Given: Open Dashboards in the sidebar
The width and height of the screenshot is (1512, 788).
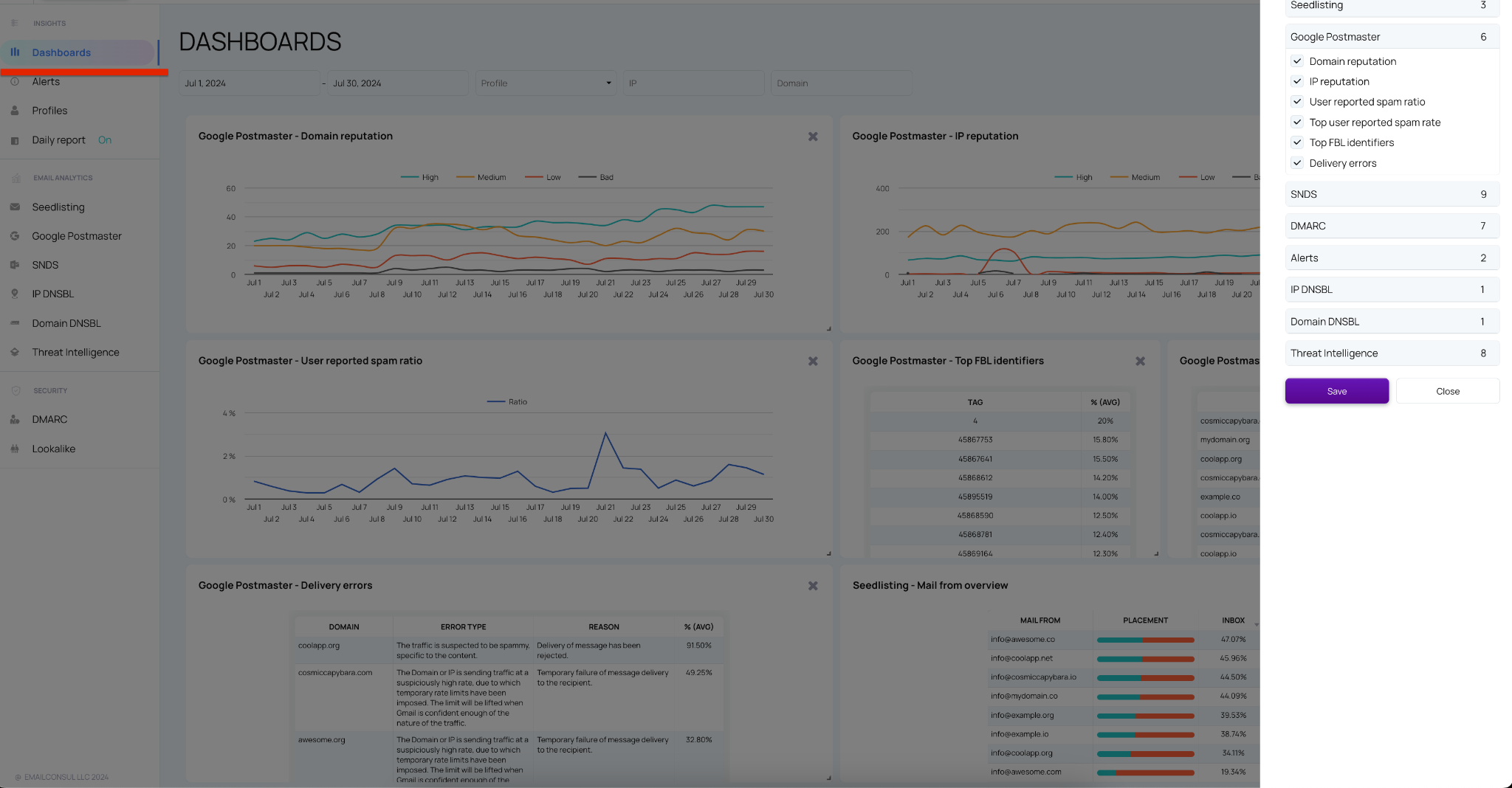Looking at the screenshot, I should coord(78,52).
